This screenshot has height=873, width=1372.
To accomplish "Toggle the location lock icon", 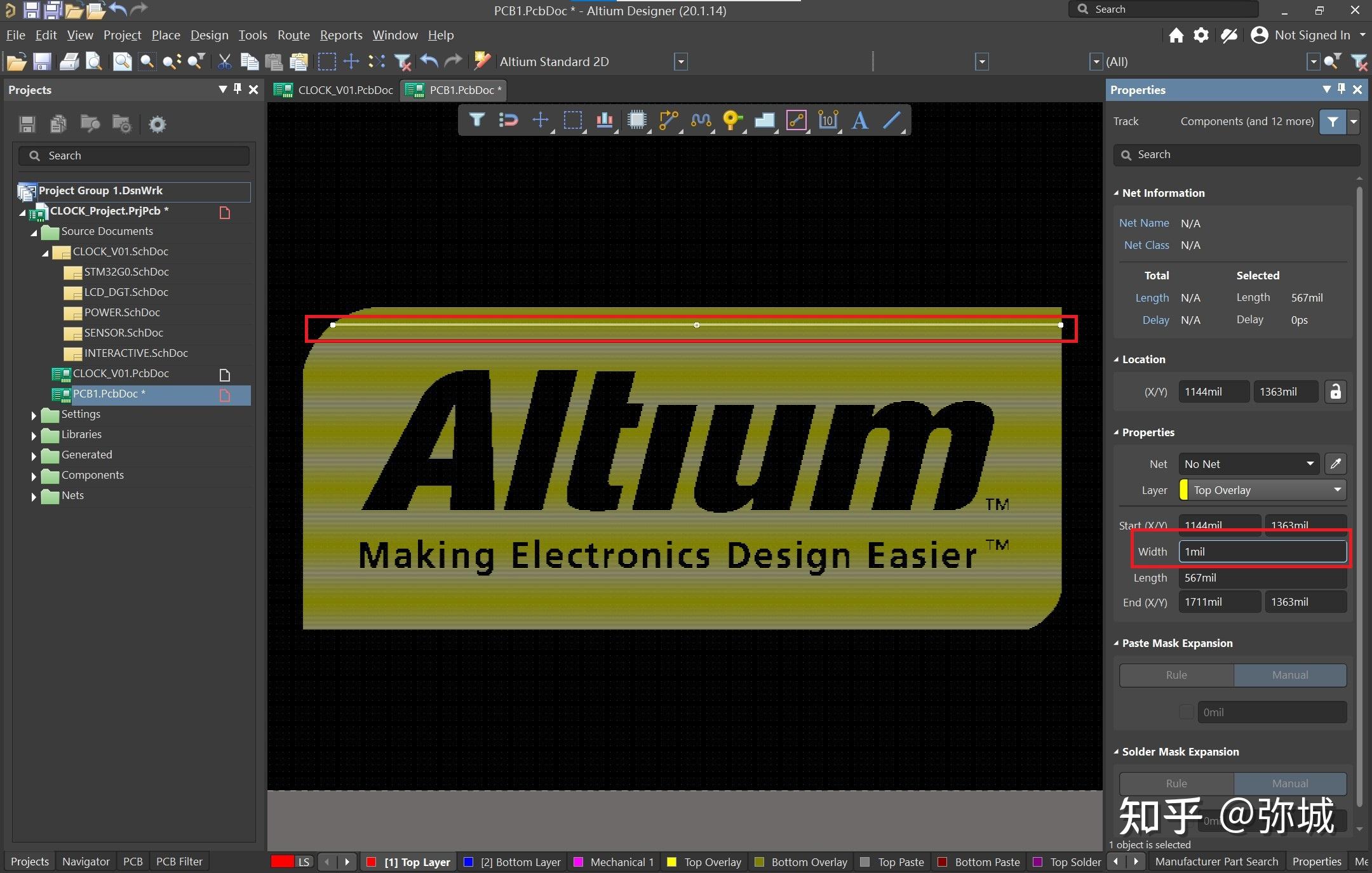I will click(1335, 392).
